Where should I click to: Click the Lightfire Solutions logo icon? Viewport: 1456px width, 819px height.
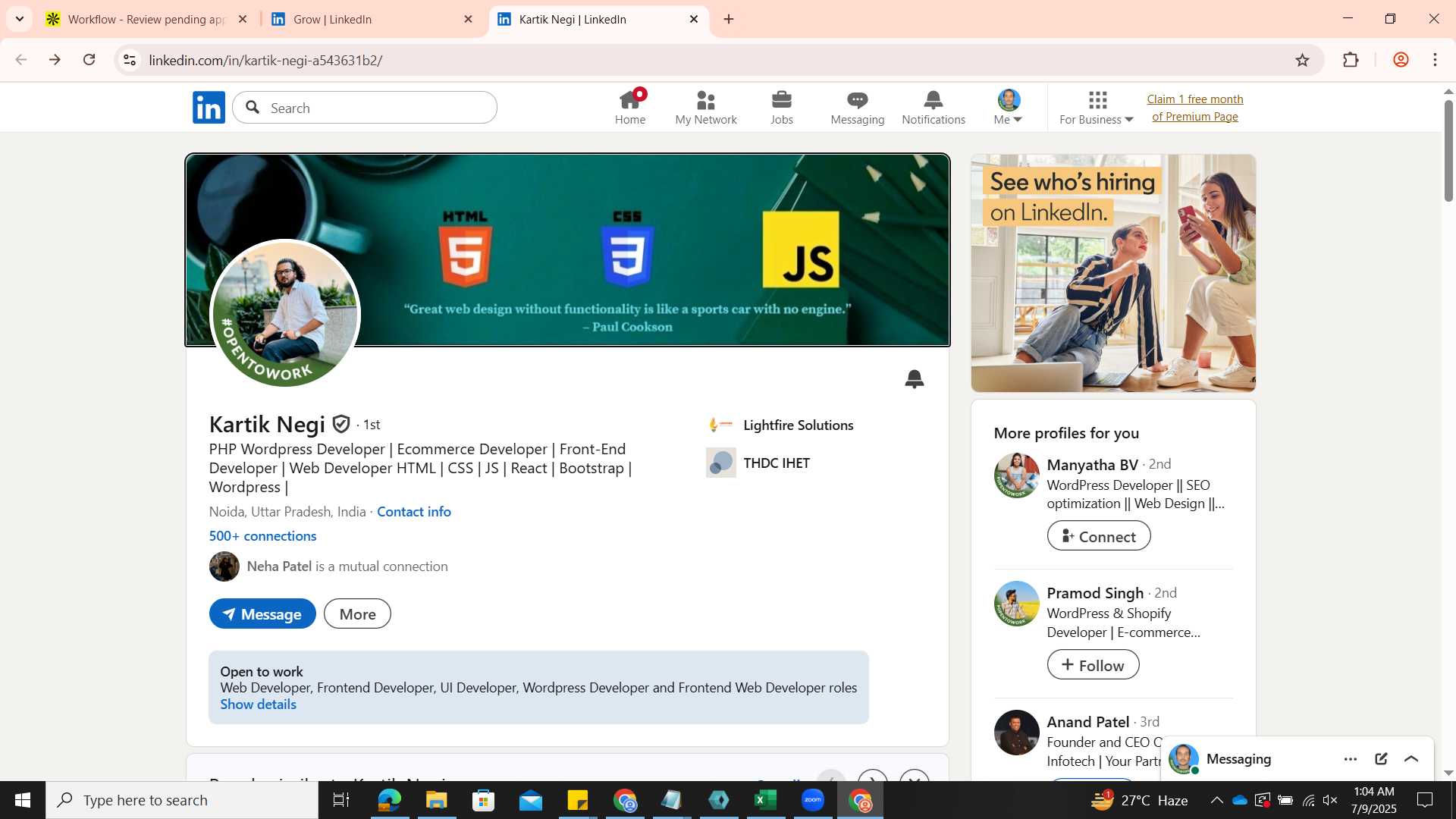point(720,425)
